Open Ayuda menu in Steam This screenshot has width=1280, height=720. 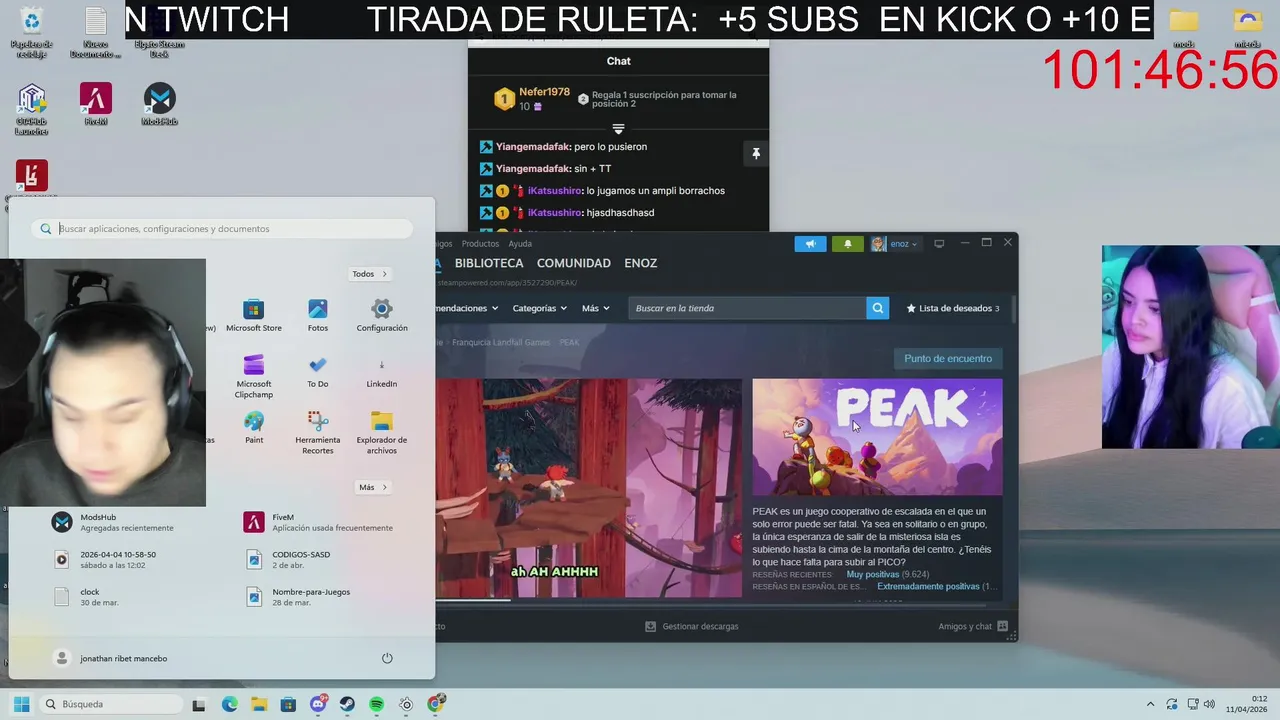coord(520,244)
